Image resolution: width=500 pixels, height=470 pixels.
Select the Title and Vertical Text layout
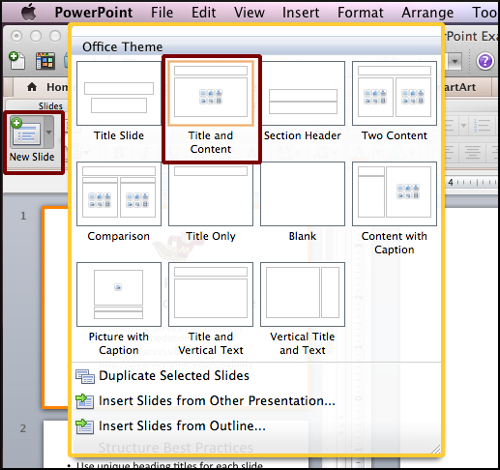(211, 294)
